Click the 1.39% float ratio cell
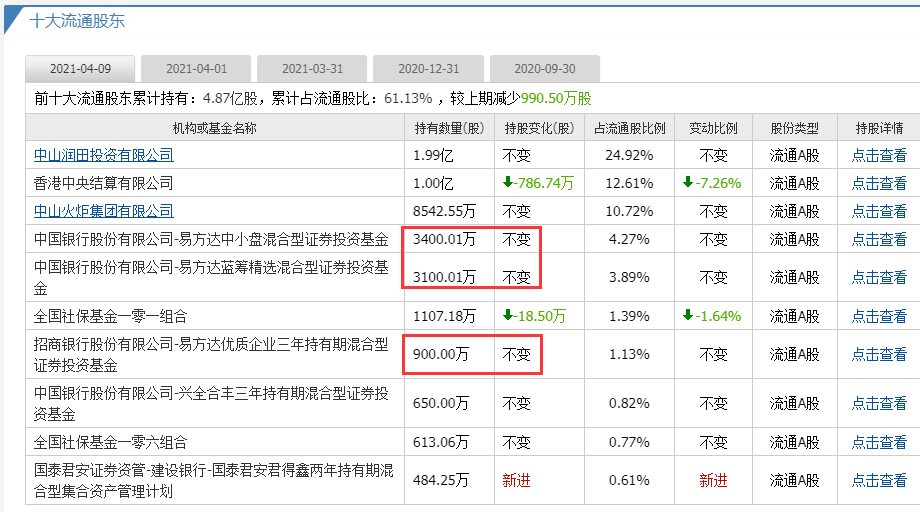Screen dimensions: 920x512 [x=630, y=316]
